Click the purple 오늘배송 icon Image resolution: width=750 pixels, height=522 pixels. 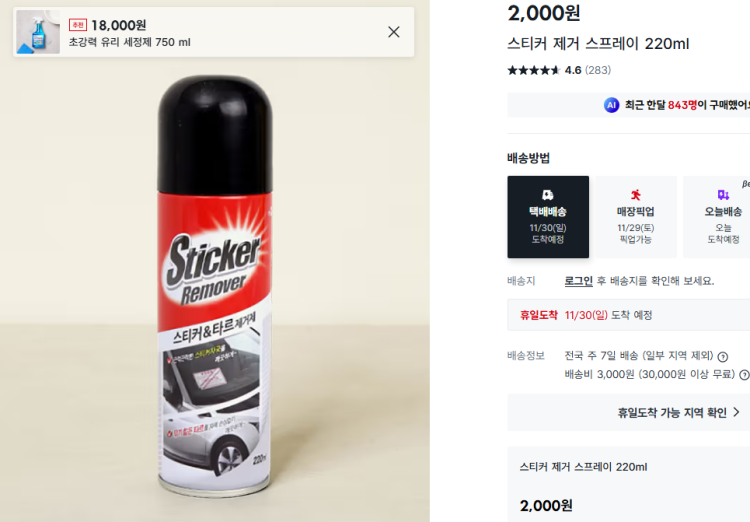pos(722,195)
